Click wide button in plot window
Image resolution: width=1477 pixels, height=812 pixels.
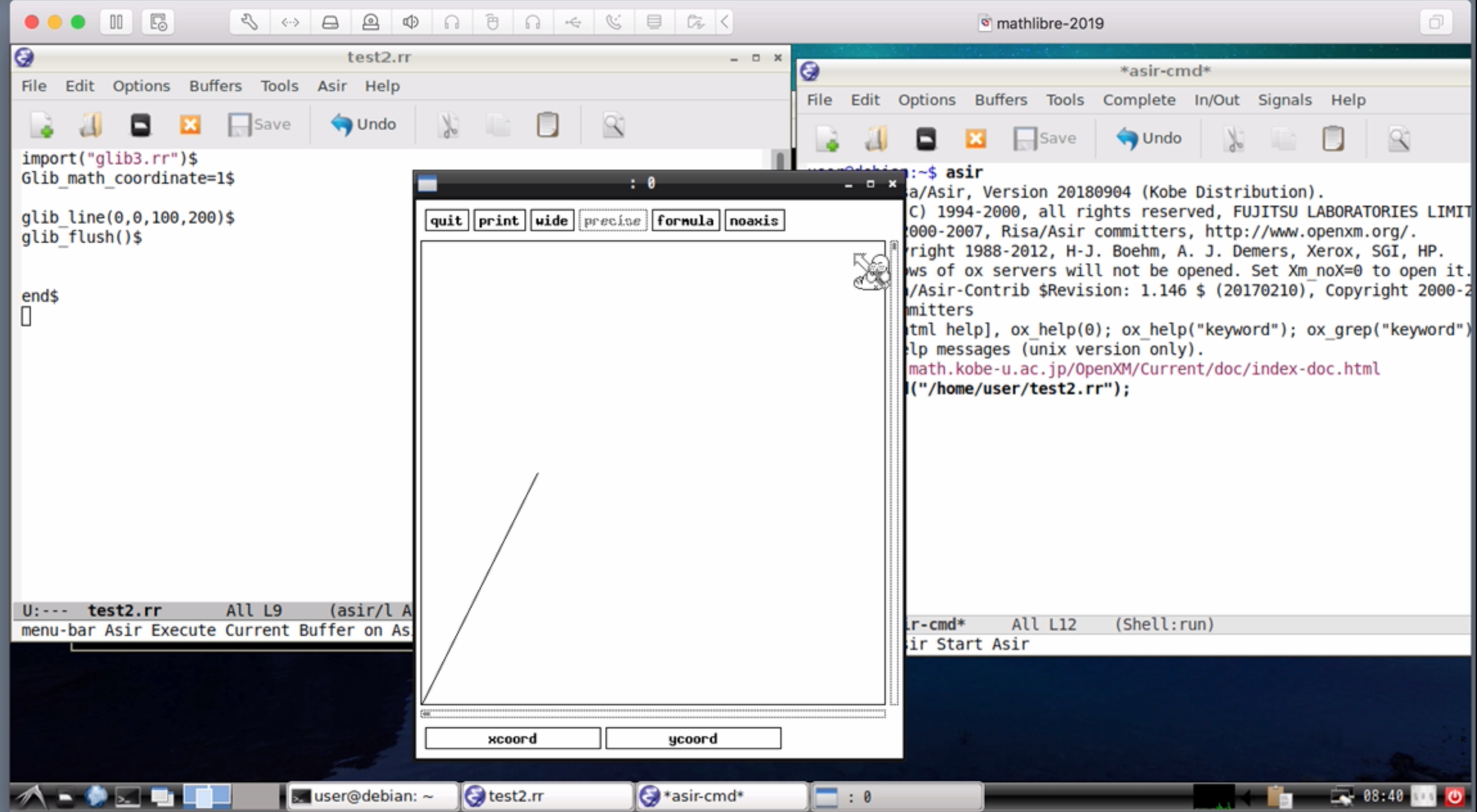click(551, 220)
